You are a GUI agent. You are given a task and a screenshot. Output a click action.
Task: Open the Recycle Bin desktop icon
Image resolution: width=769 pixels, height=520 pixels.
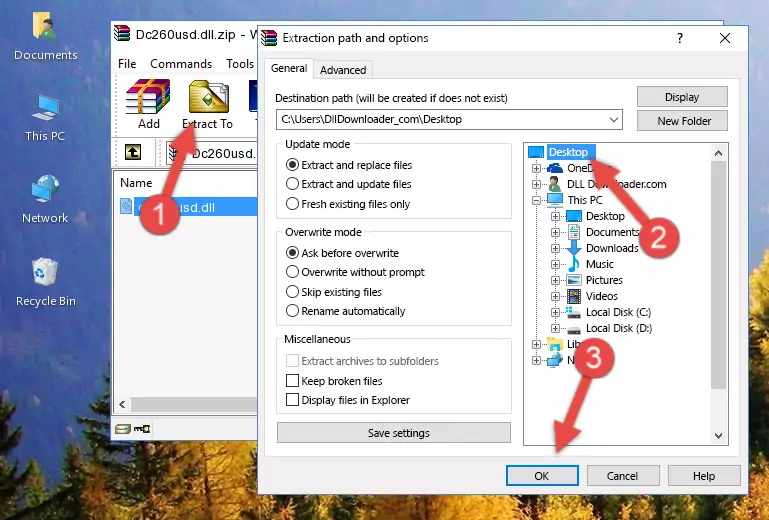click(45, 272)
